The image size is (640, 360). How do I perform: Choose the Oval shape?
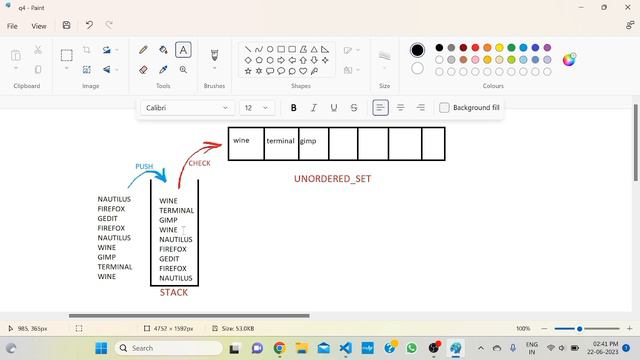click(x=270, y=49)
